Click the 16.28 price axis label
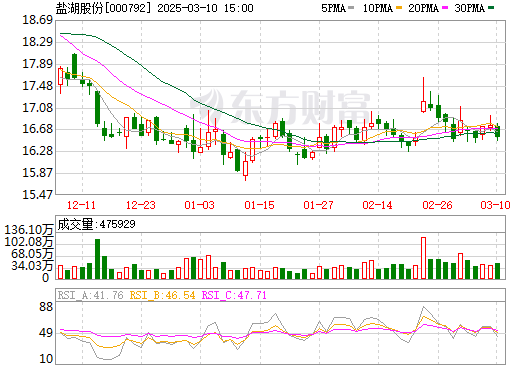The image size is (520, 365). [x=37, y=151]
